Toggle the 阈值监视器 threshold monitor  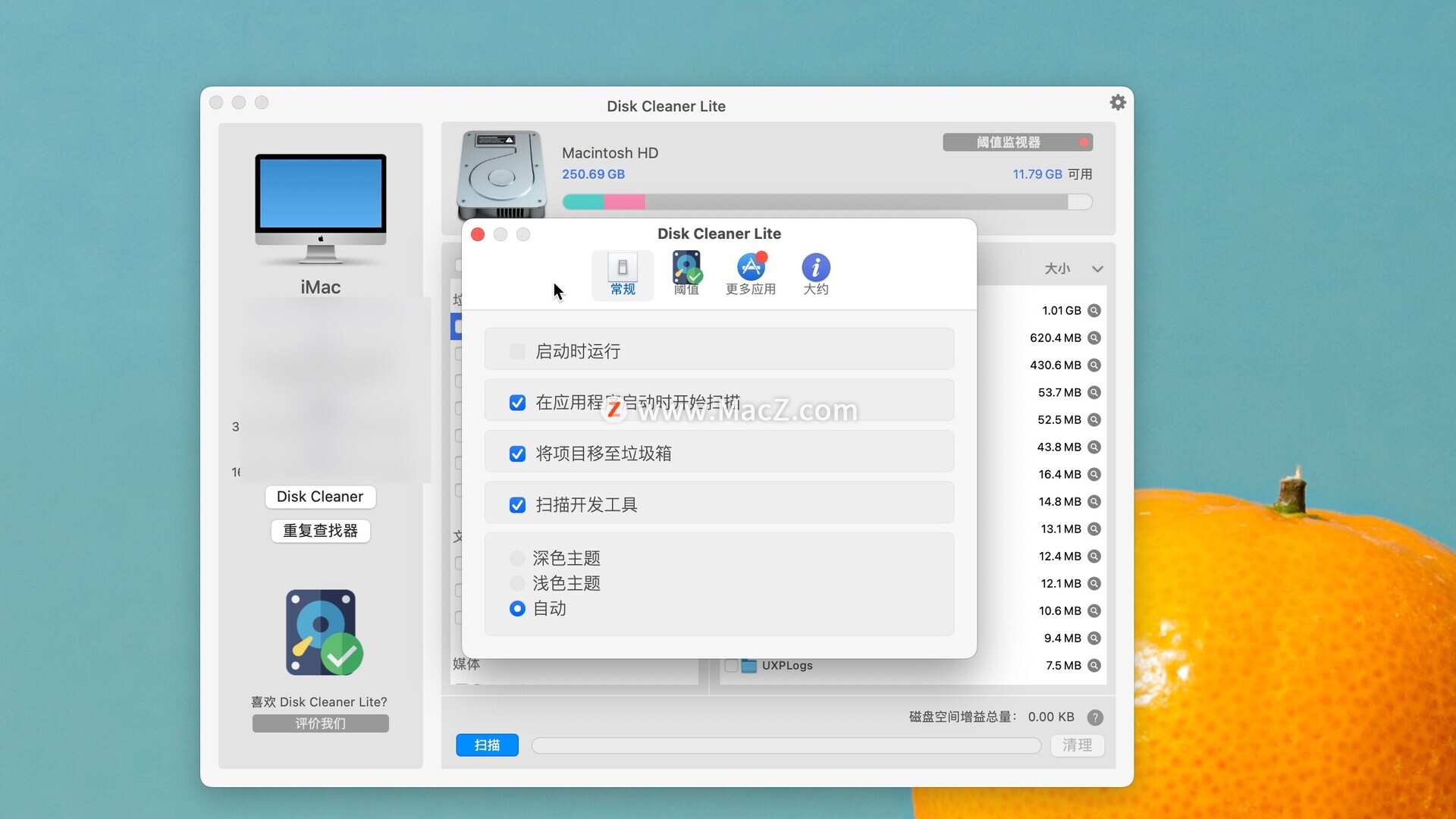[1018, 143]
